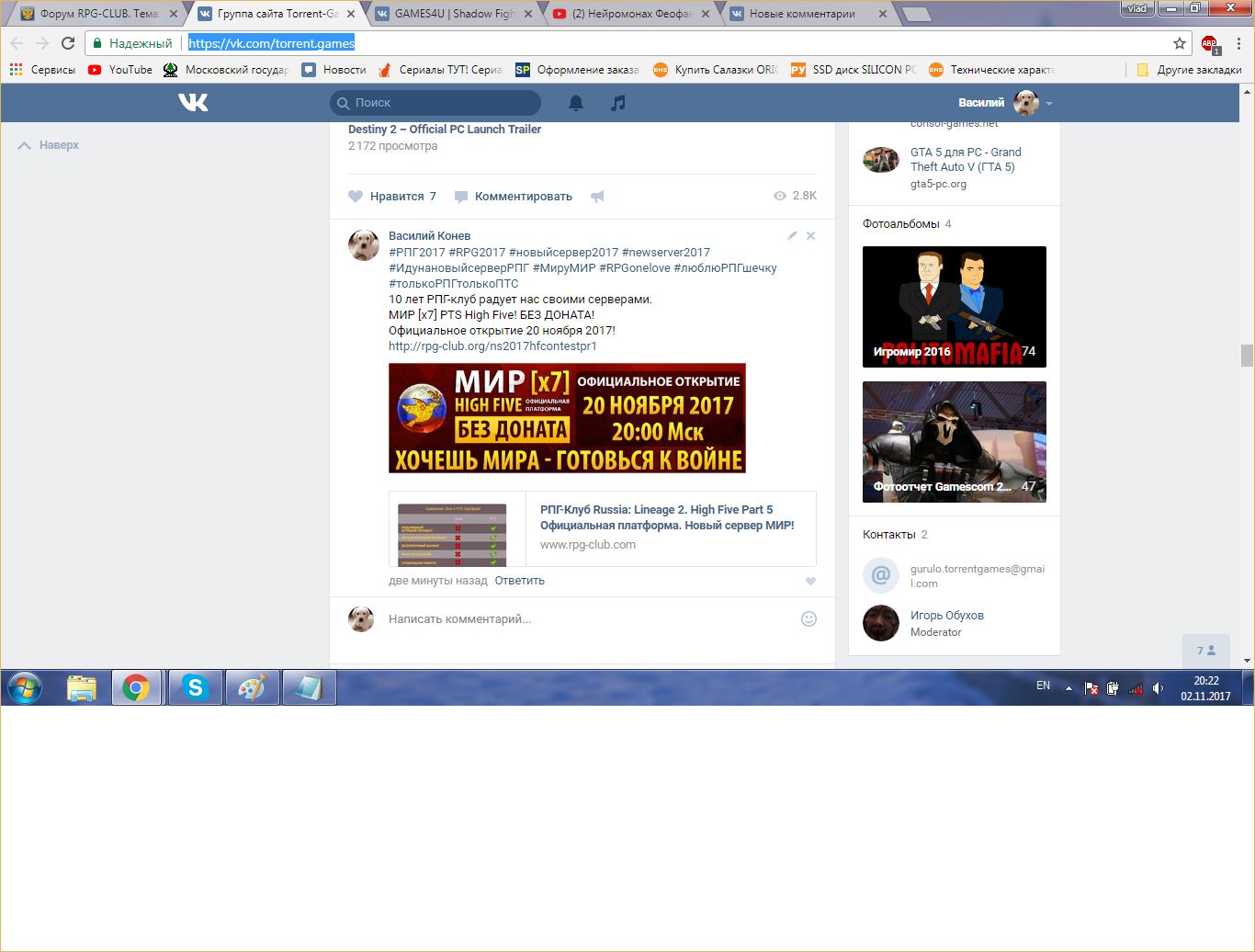Open Paint from the taskbar

252,687
